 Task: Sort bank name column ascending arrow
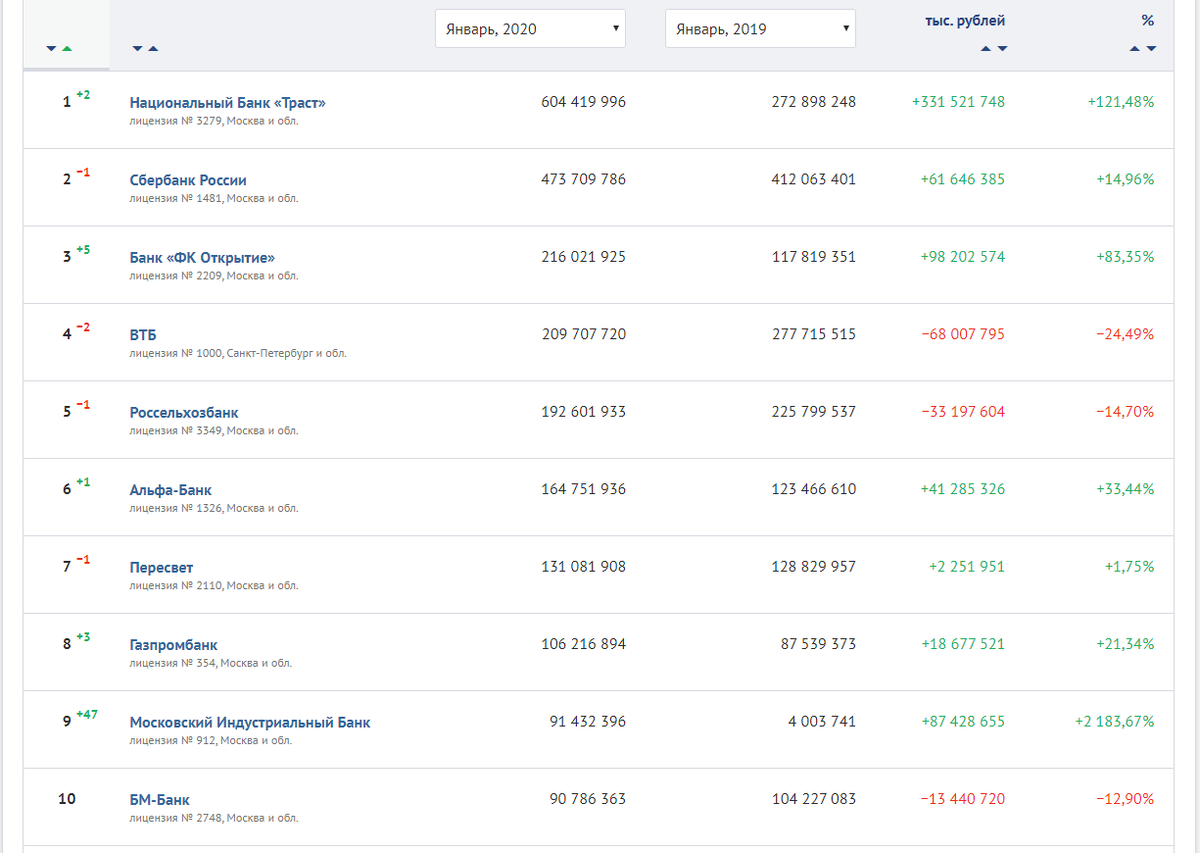pos(153,49)
